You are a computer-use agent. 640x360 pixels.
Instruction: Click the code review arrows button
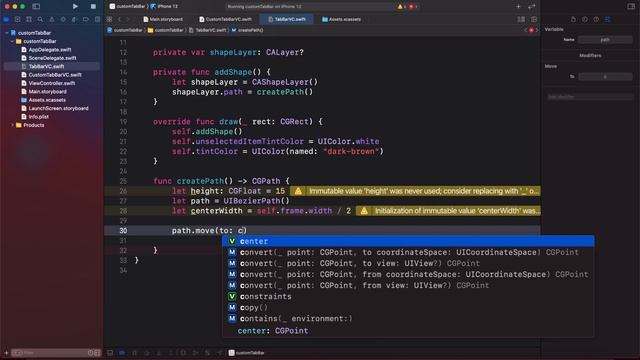(531, 7)
